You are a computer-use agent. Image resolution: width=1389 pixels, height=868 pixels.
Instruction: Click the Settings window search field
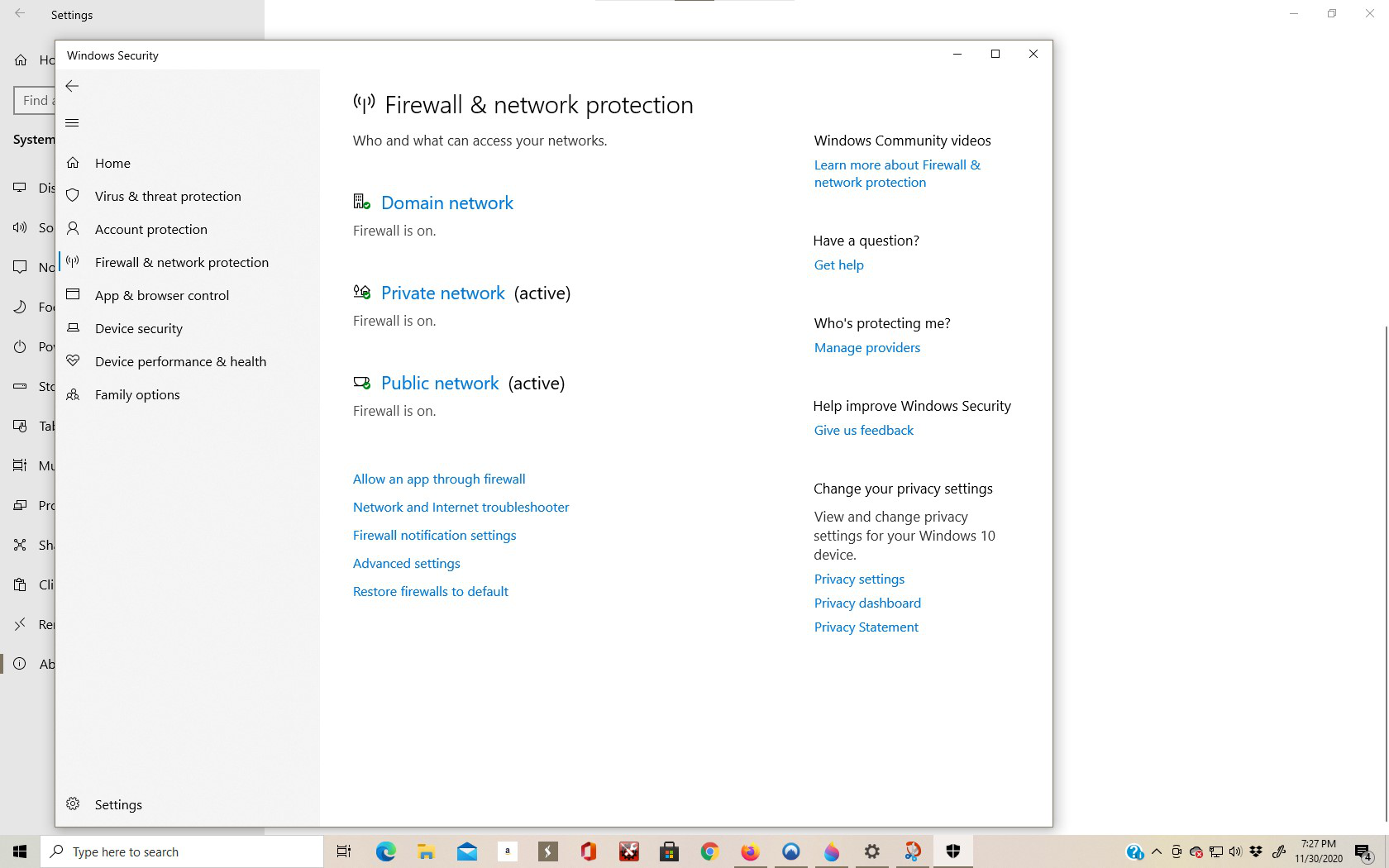coord(35,100)
